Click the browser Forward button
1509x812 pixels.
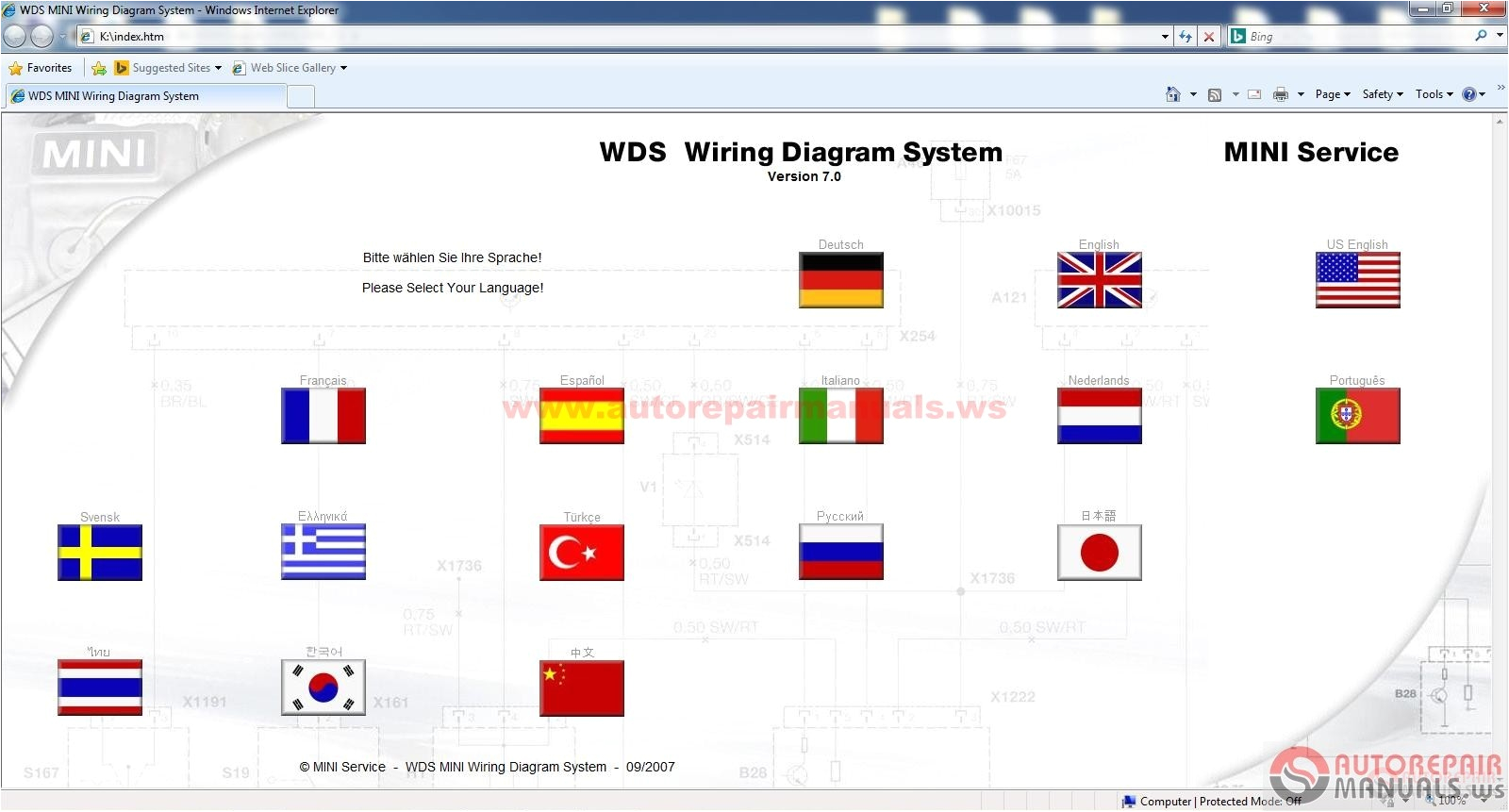[42, 37]
